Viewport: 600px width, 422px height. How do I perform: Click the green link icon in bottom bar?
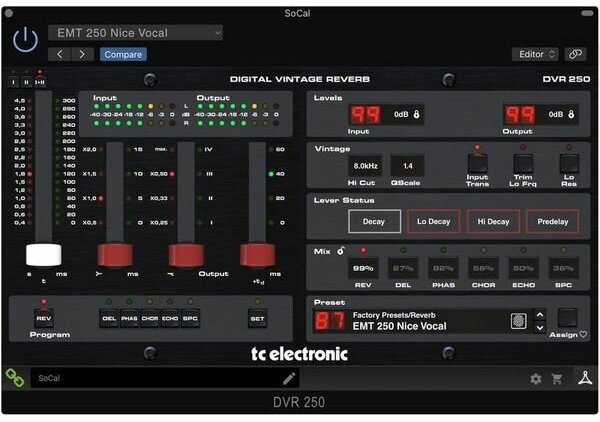[x=15, y=378]
